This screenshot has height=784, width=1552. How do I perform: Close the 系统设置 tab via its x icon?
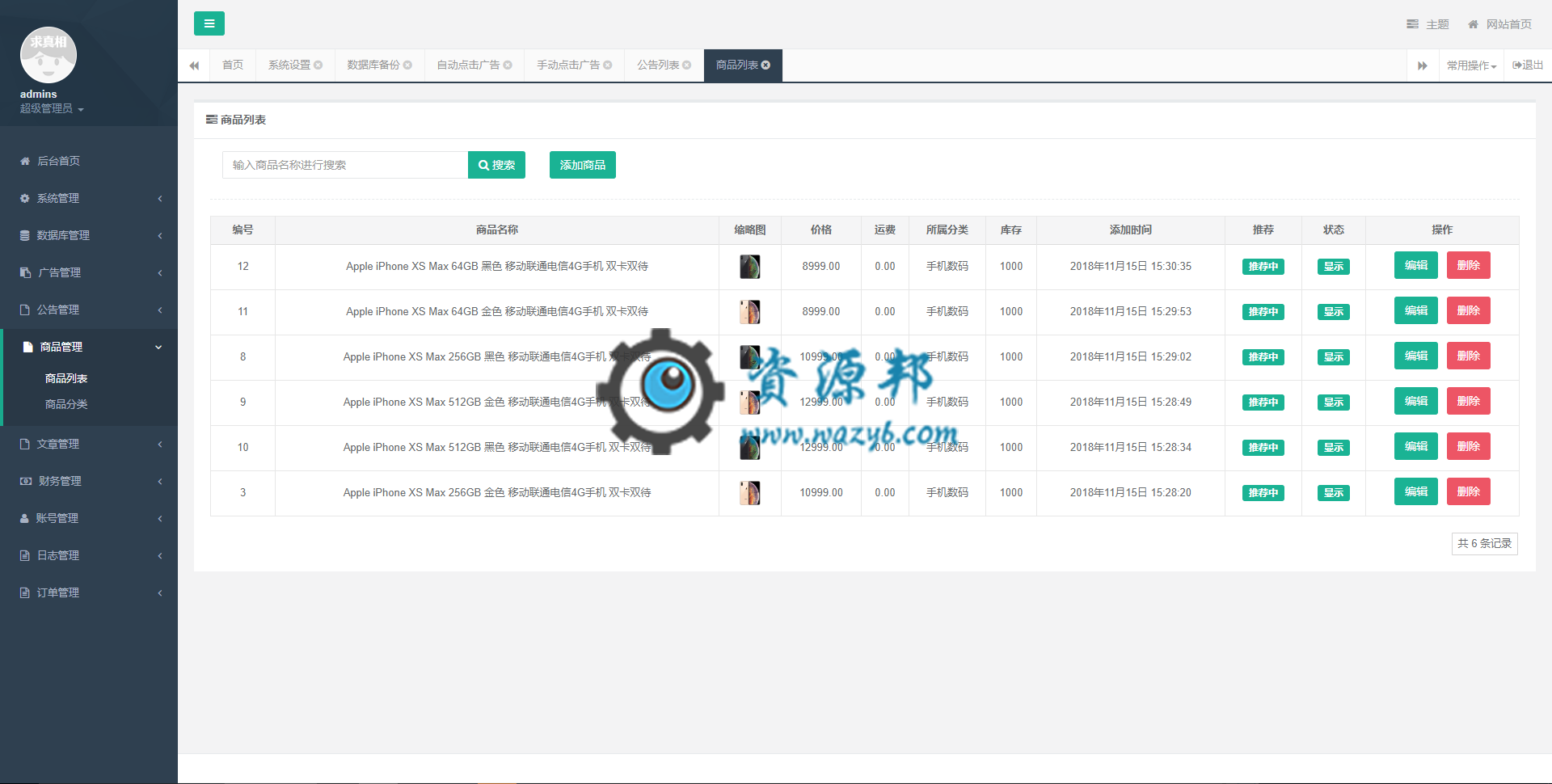click(x=318, y=65)
